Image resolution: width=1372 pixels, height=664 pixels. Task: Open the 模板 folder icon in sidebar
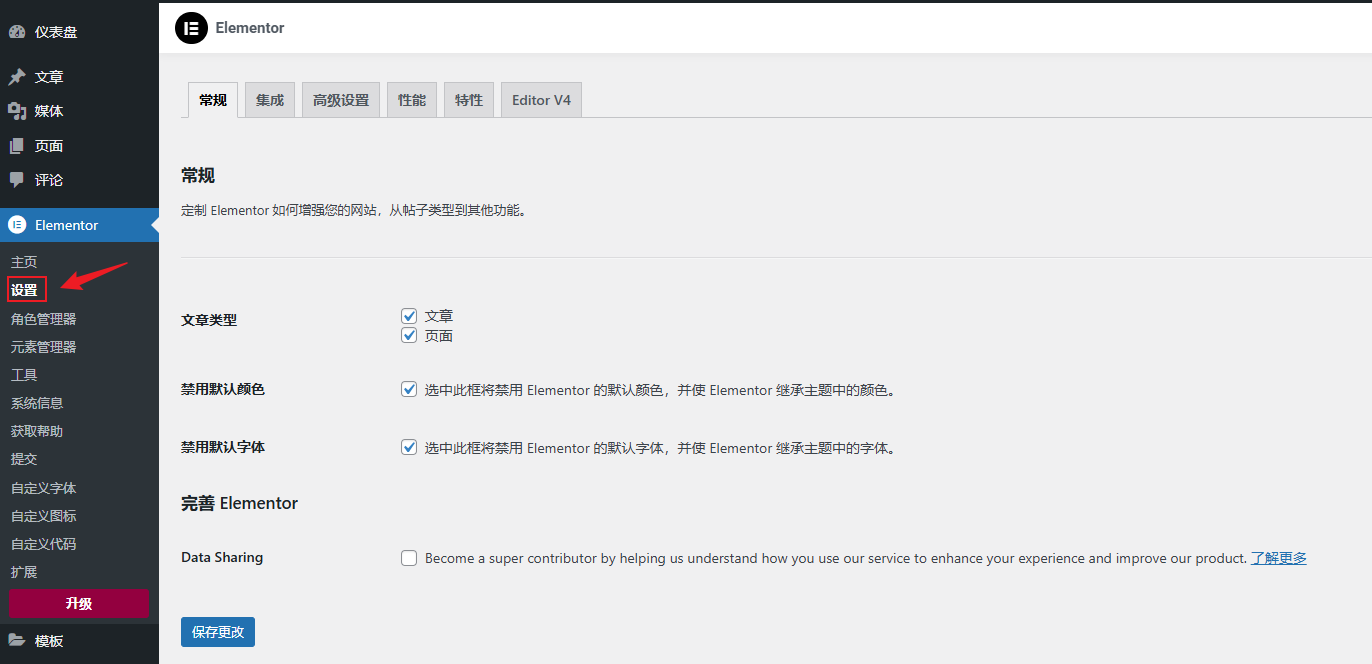click(x=17, y=641)
